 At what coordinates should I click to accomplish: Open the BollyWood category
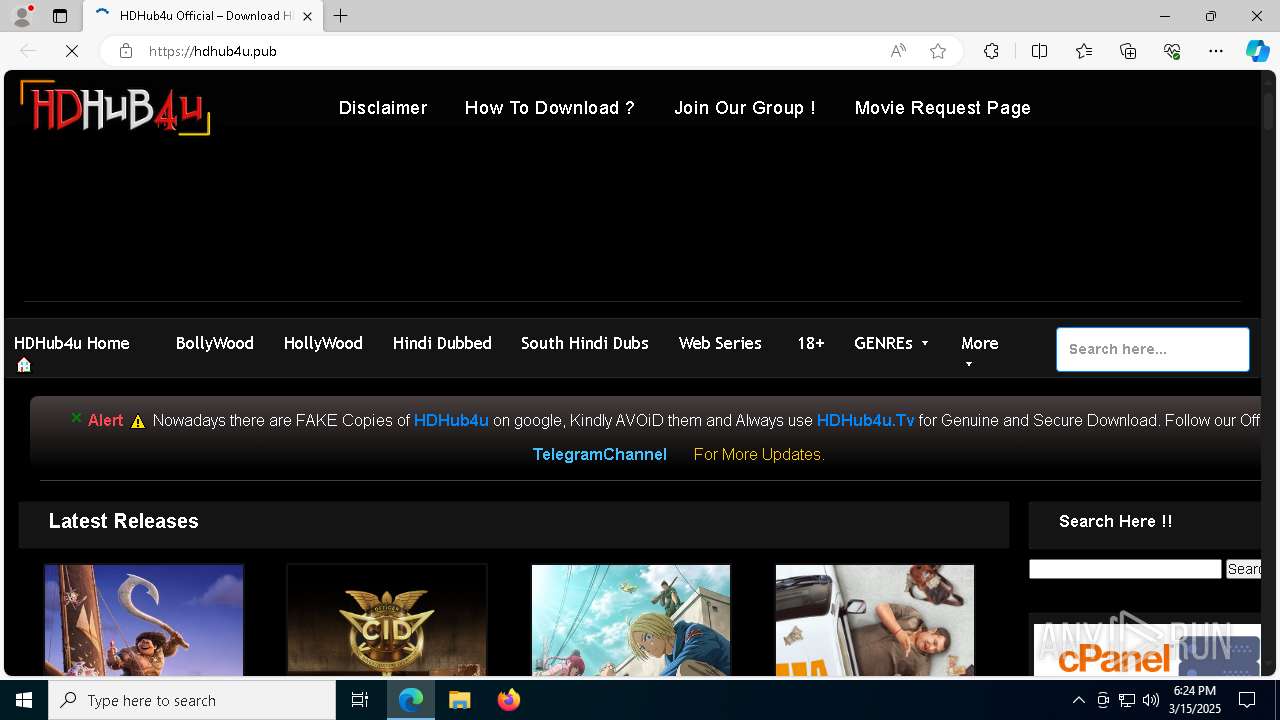[x=214, y=343]
